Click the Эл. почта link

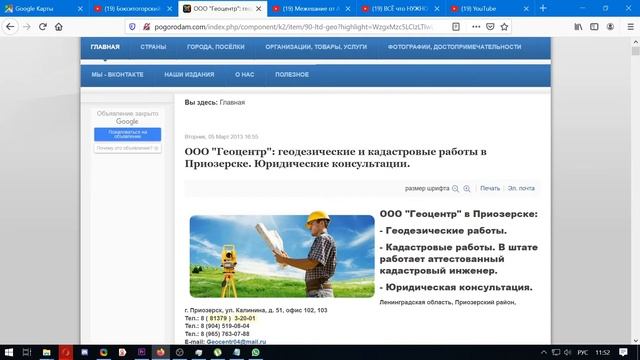pos(521,189)
